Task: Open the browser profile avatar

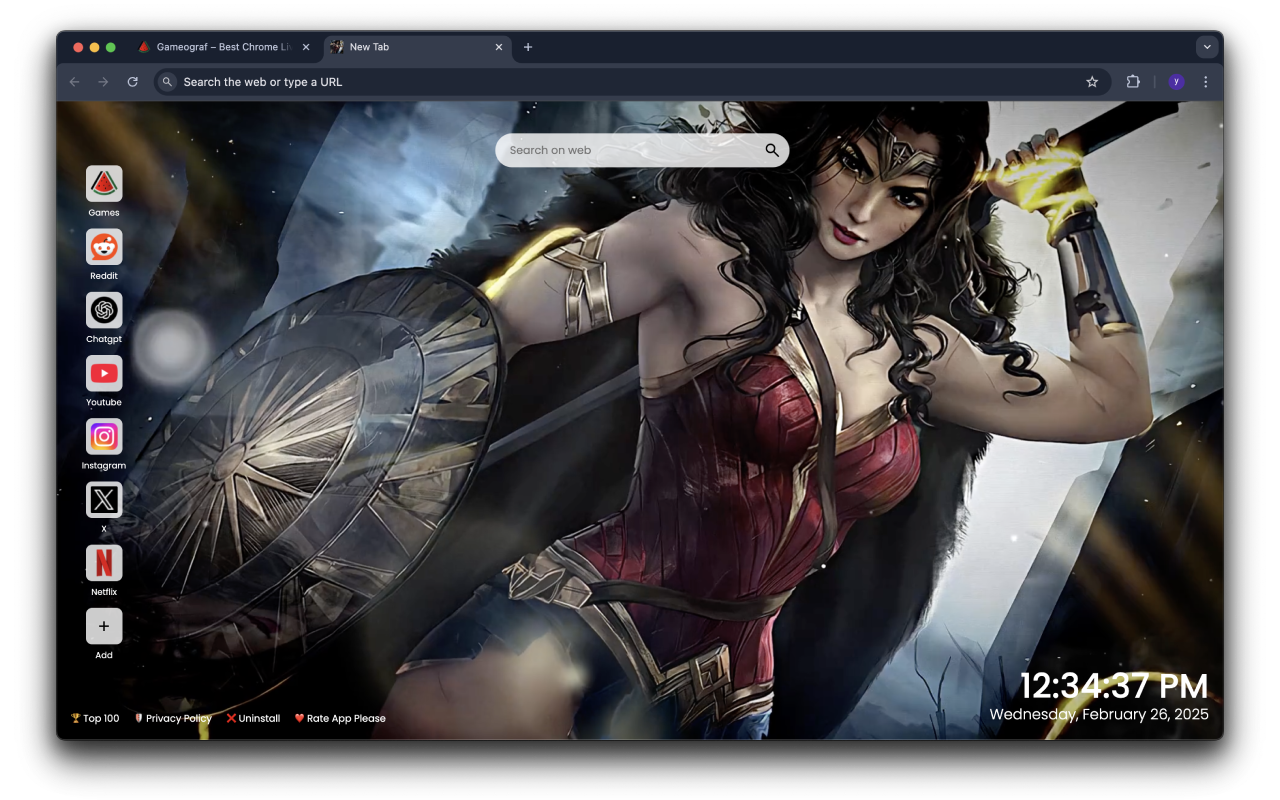Action: point(1175,81)
